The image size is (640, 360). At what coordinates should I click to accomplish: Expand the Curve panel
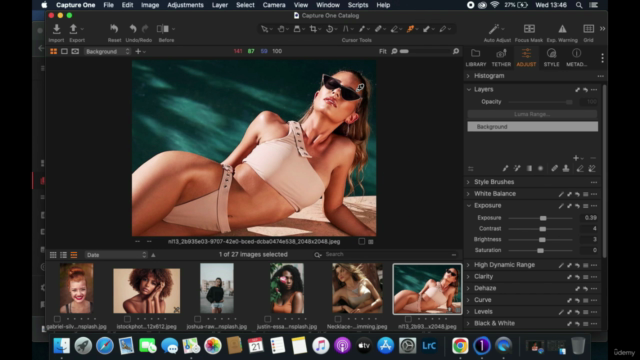click(x=468, y=300)
